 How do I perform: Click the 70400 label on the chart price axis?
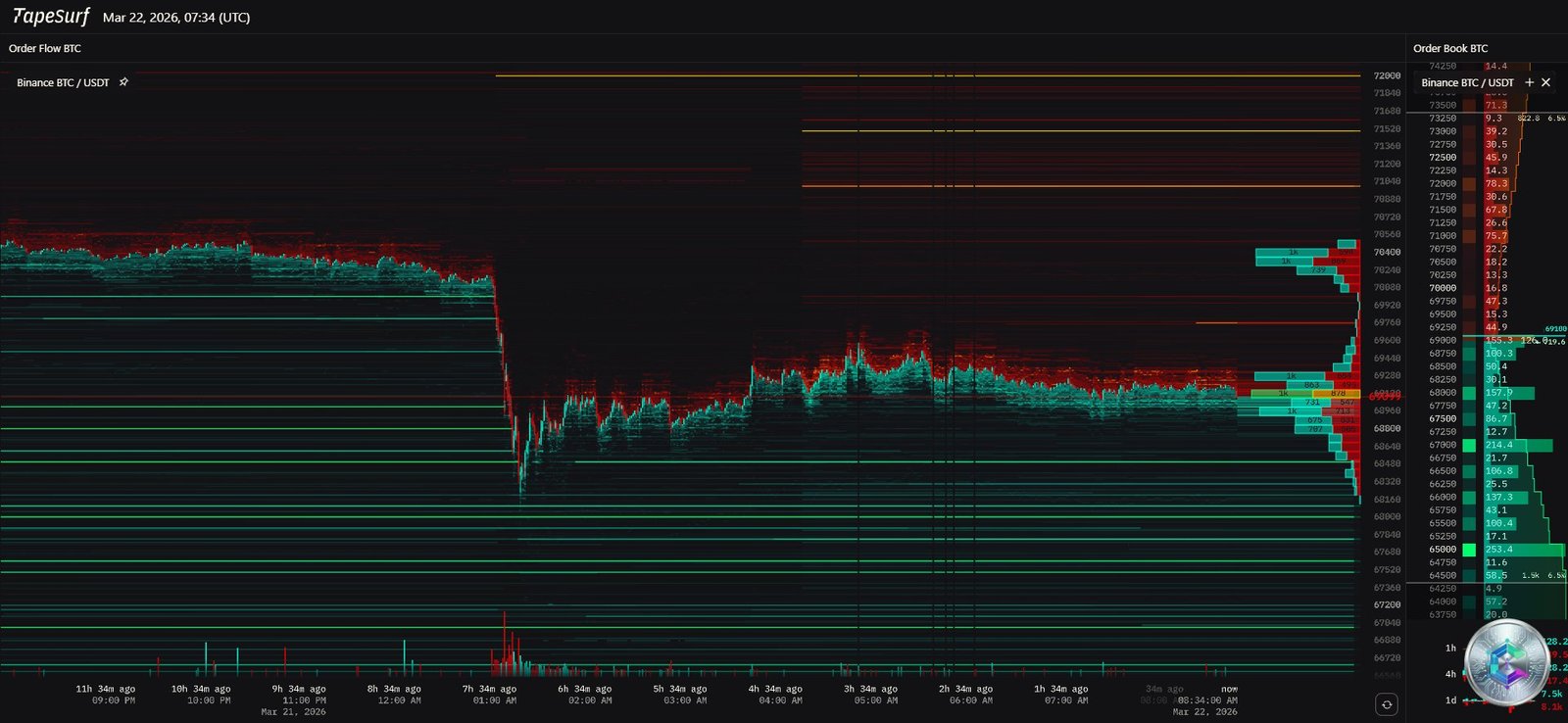point(1387,252)
